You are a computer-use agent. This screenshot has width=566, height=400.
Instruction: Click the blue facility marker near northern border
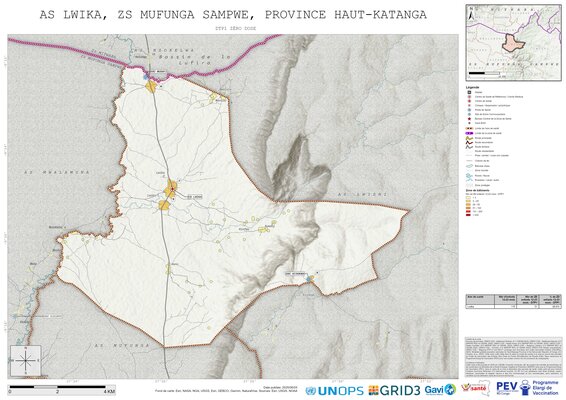pos(146,77)
